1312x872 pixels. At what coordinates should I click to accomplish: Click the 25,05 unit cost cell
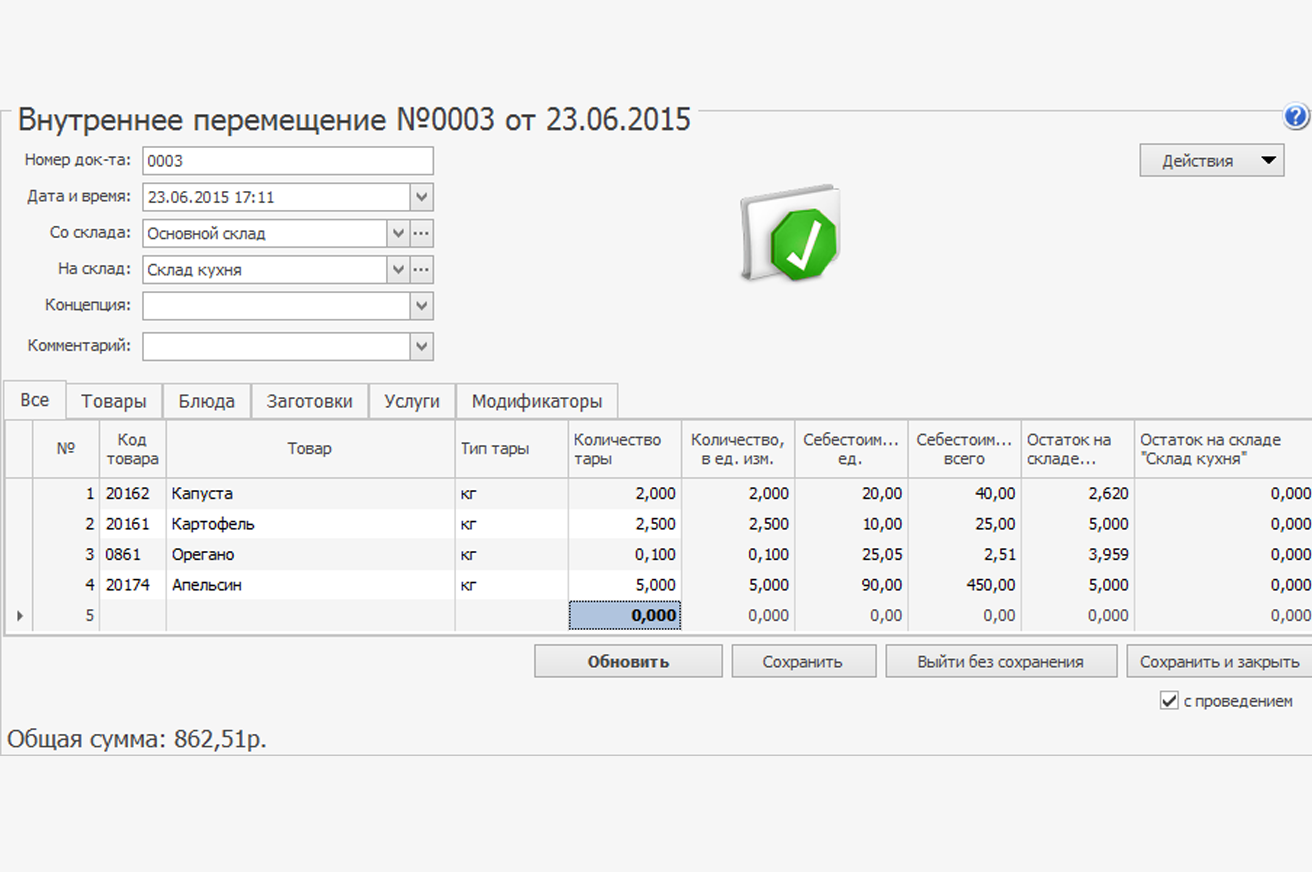pyautogui.click(x=851, y=554)
